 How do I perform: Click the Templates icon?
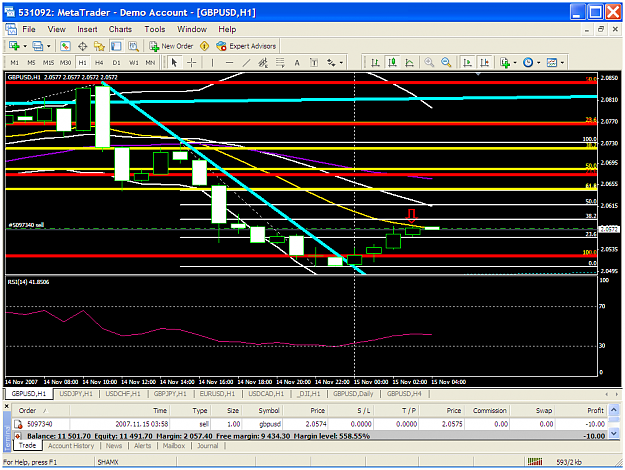click(x=552, y=63)
